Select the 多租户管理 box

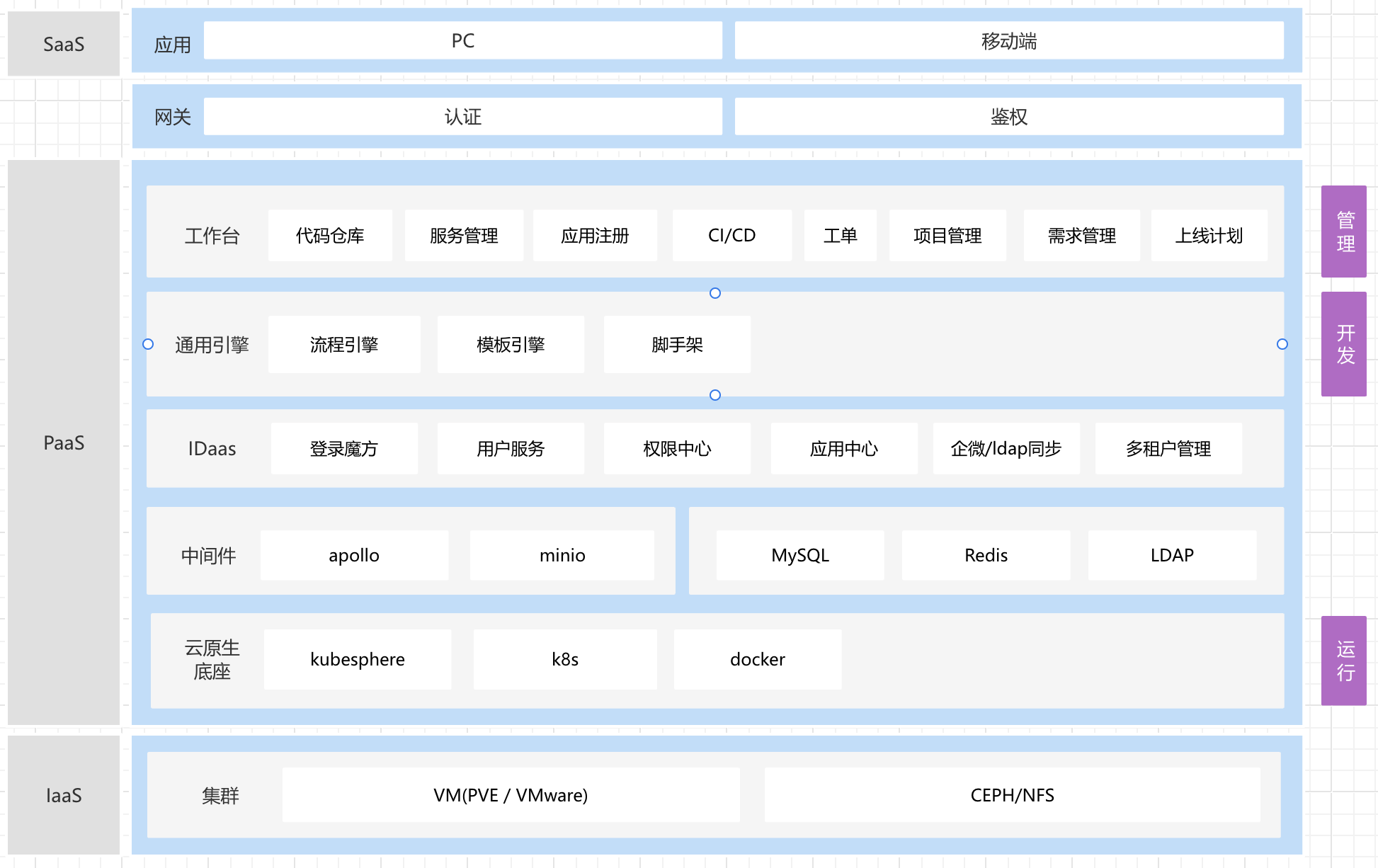tap(1168, 448)
